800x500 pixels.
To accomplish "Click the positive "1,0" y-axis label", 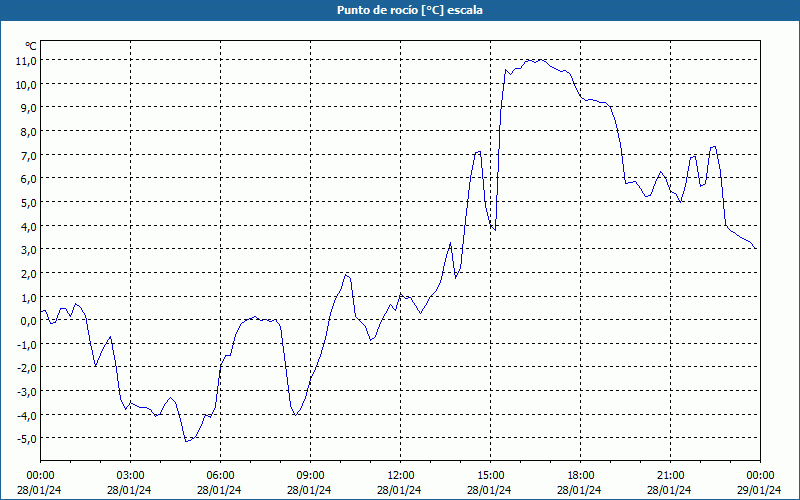I will pyautogui.click(x=29, y=297).
